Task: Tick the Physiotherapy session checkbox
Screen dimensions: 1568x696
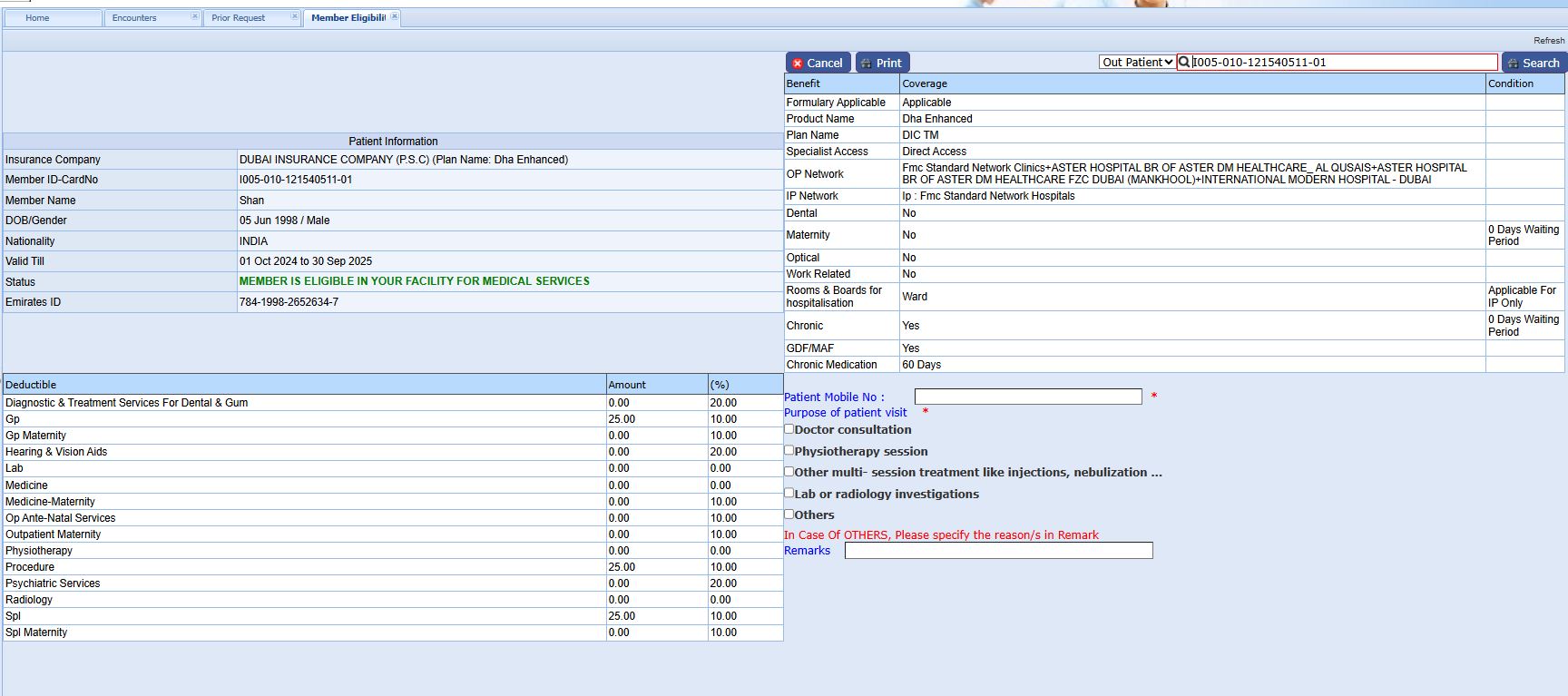Action: [x=789, y=450]
